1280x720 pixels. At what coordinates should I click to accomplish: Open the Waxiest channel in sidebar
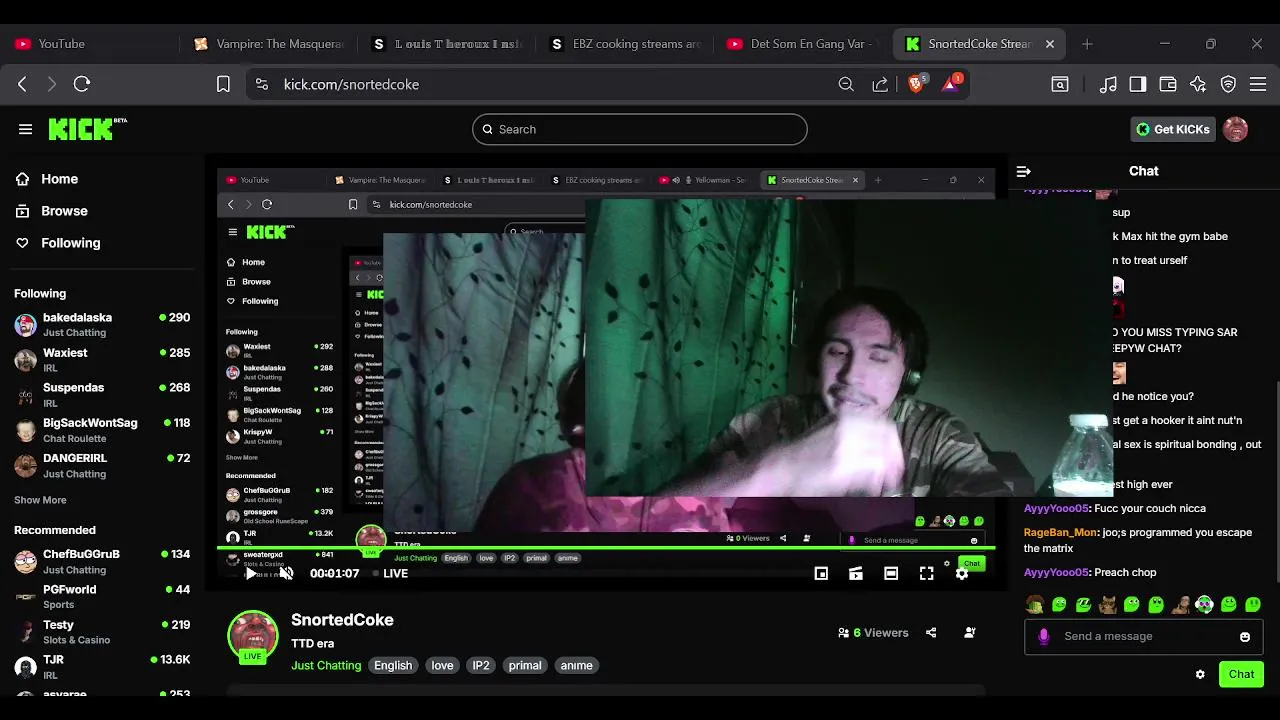point(102,360)
